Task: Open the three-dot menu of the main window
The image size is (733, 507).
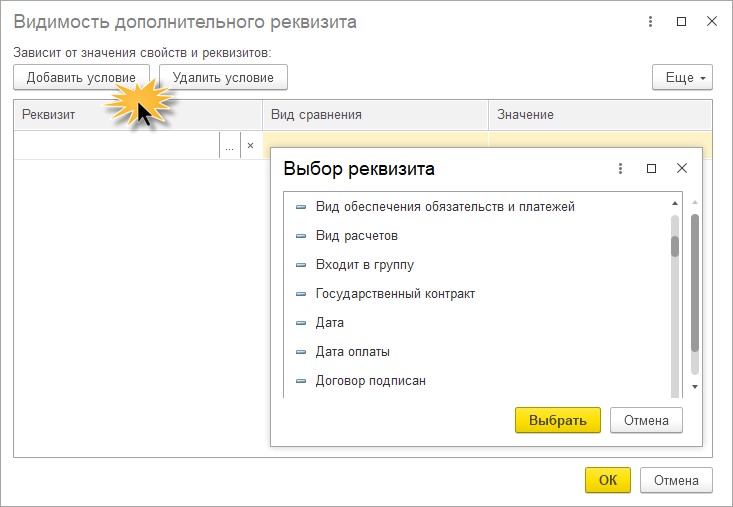Action: (x=651, y=21)
